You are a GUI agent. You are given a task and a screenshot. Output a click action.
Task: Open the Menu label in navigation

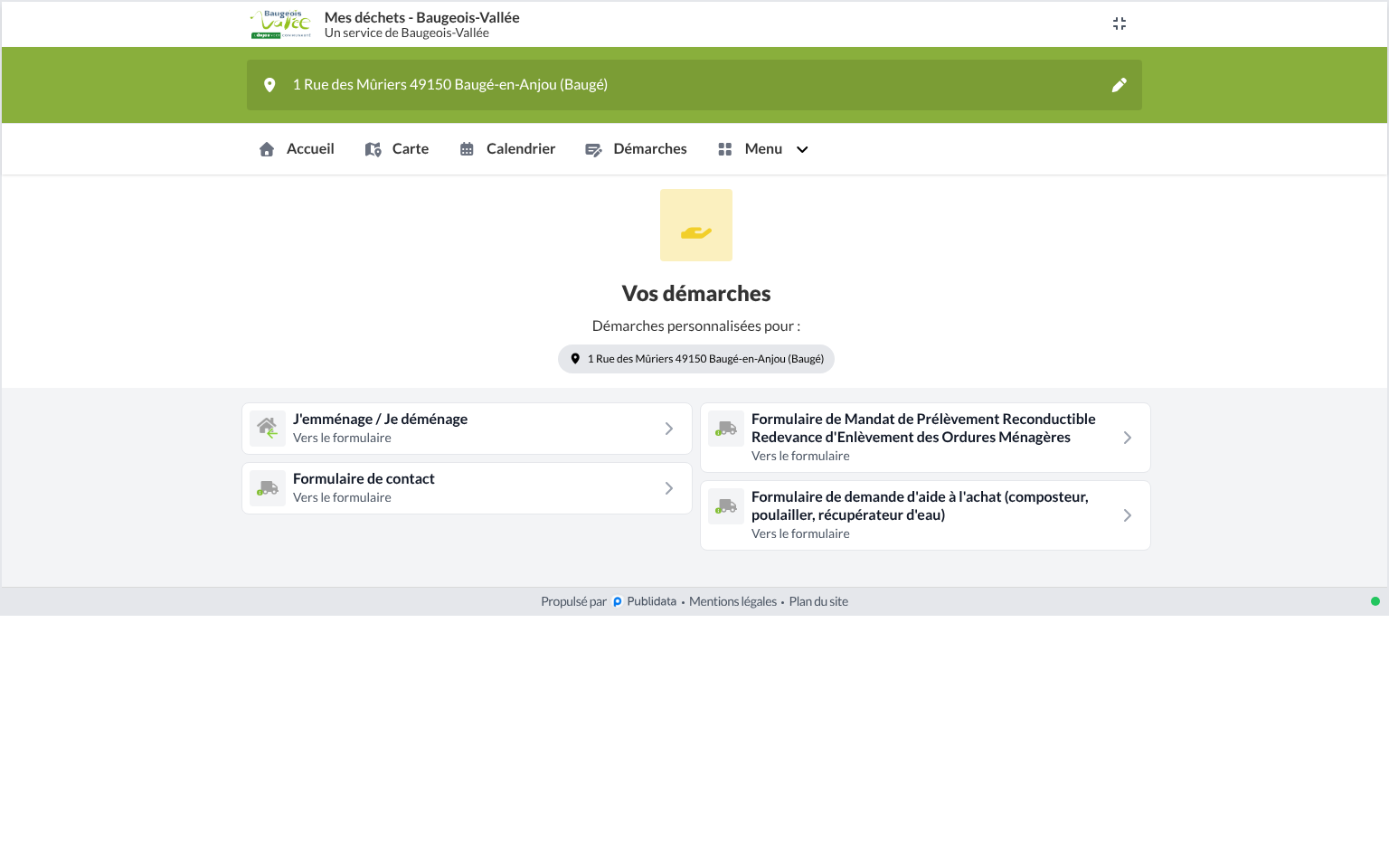coord(763,149)
